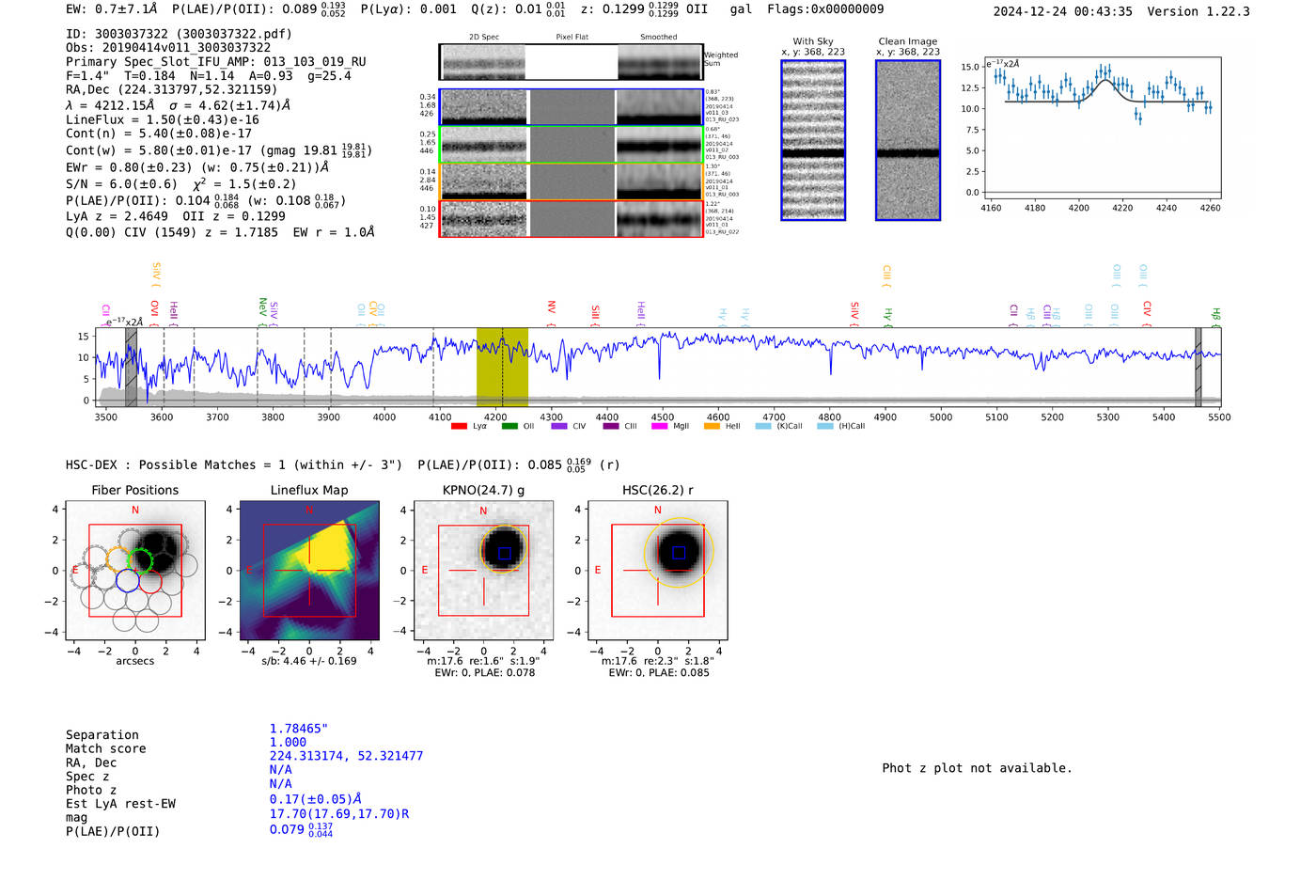Select the yellow highlighted band in the spectrum

(x=502, y=367)
